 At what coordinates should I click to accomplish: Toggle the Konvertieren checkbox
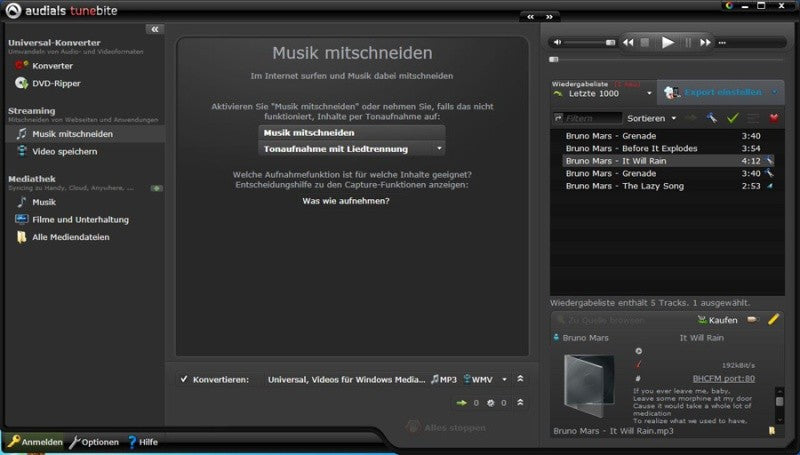coord(184,379)
